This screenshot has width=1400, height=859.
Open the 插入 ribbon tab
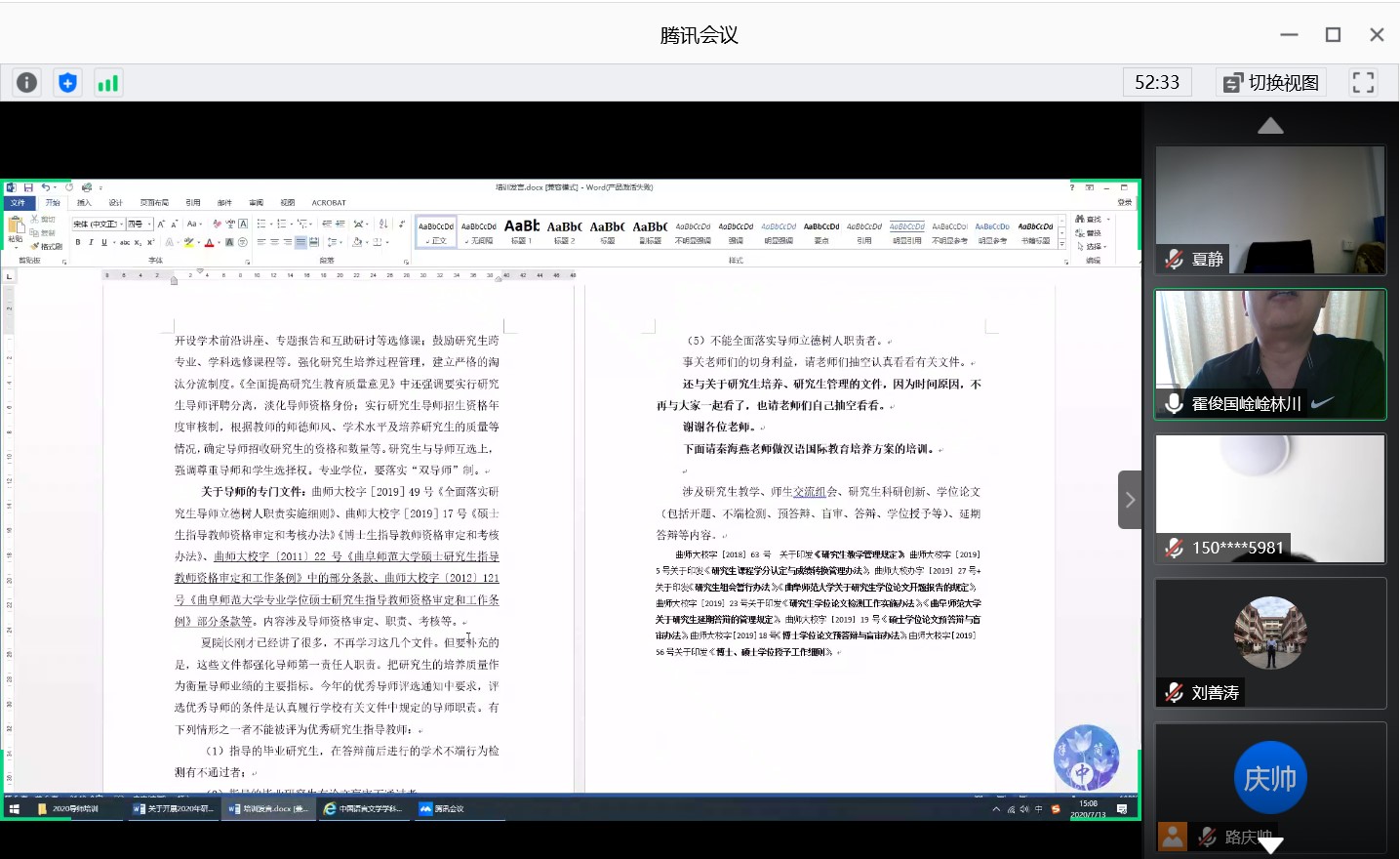tap(84, 203)
